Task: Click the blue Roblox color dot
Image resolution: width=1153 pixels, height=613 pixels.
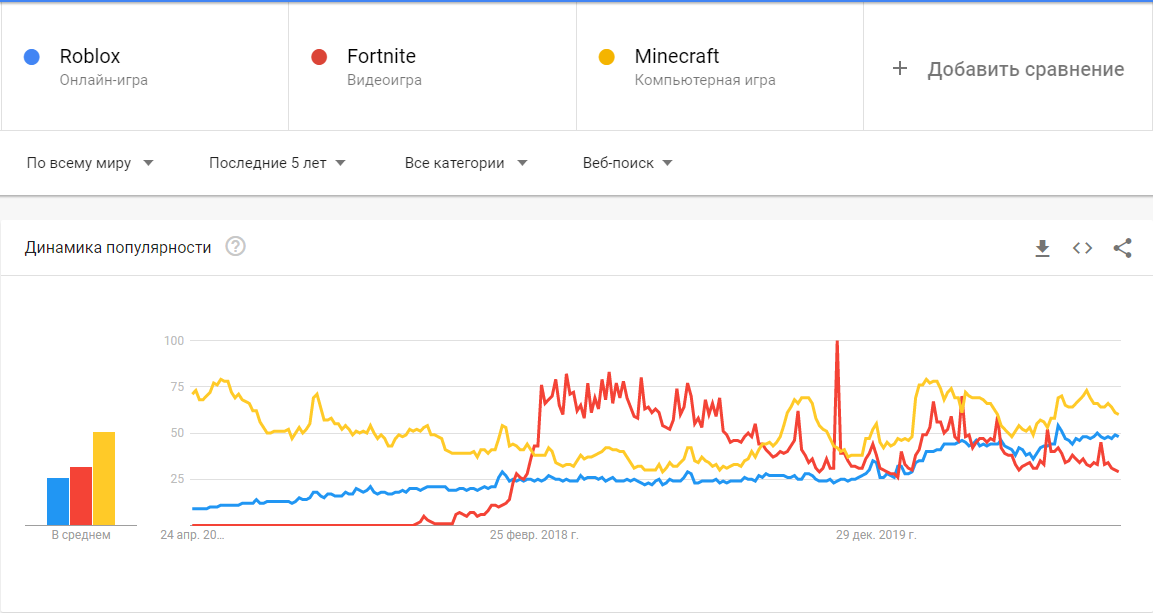Action: coord(31,57)
